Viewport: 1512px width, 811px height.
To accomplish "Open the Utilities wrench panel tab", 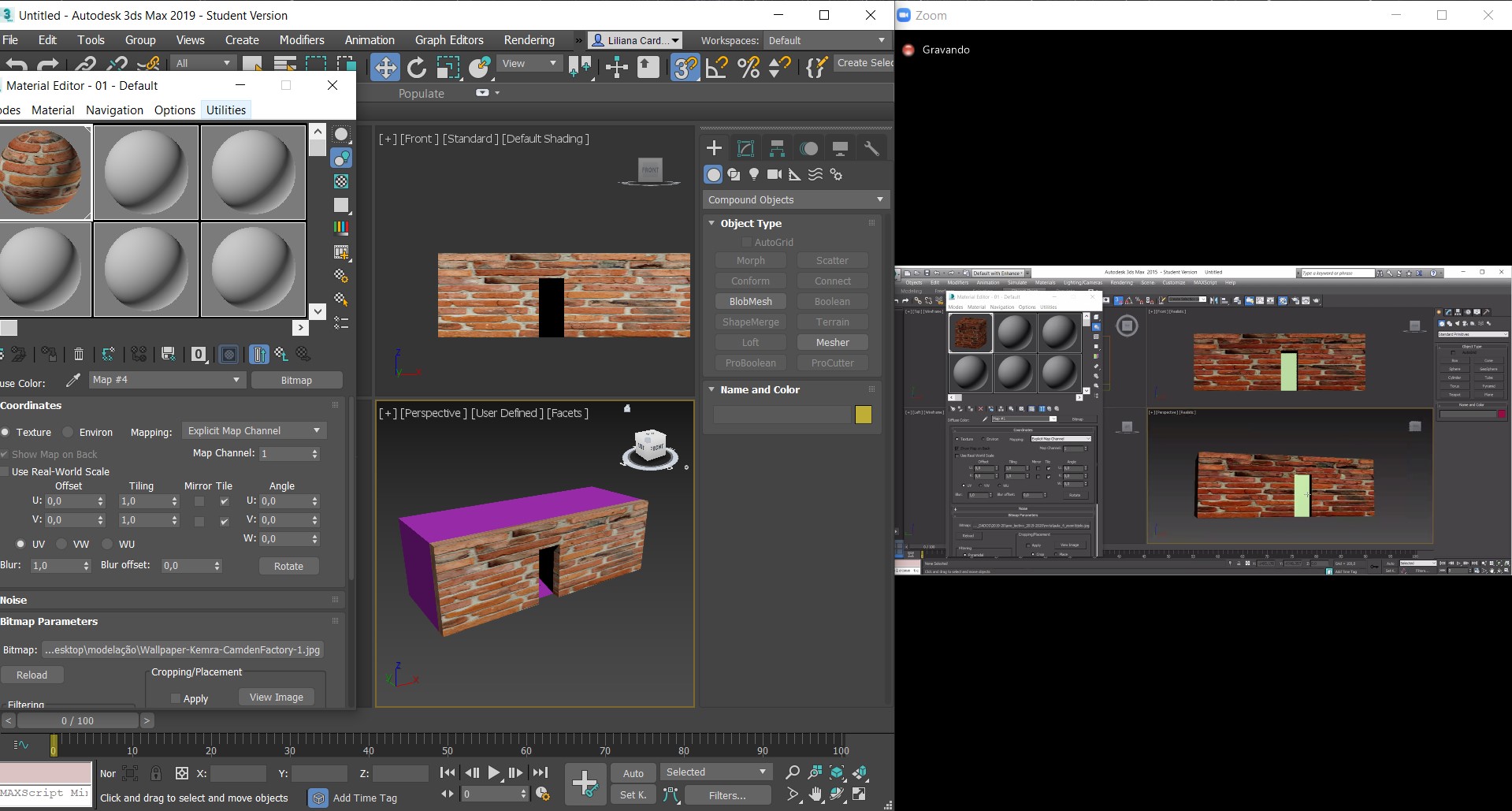I will pyautogui.click(x=871, y=148).
